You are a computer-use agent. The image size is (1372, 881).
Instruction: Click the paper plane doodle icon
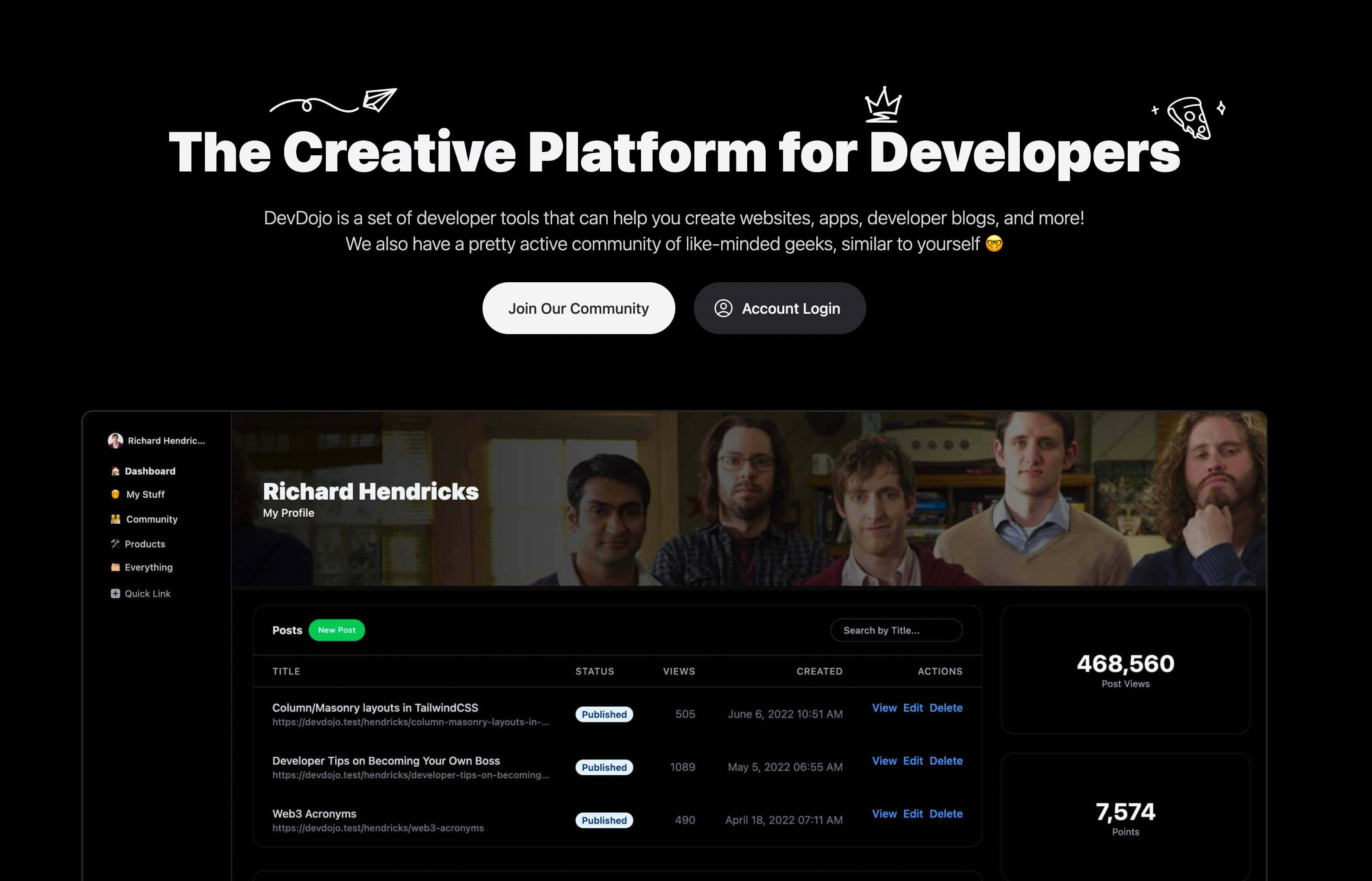379,100
